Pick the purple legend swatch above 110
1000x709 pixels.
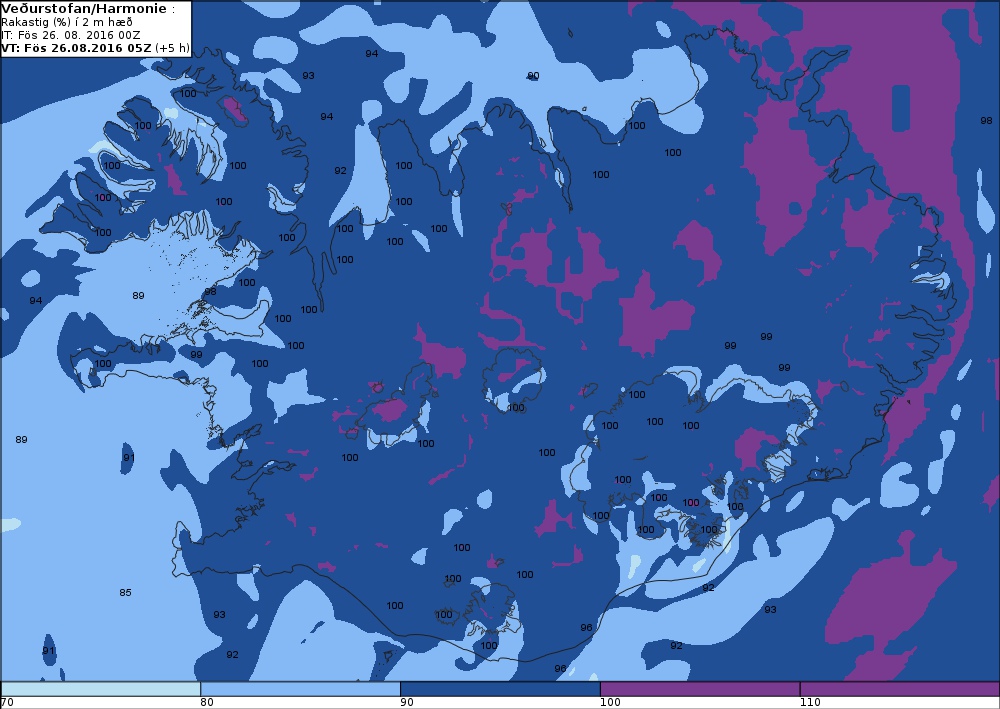(x=900, y=689)
